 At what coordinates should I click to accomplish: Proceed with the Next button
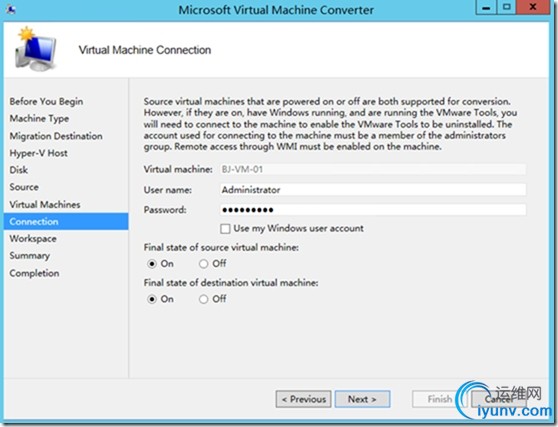click(362, 399)
